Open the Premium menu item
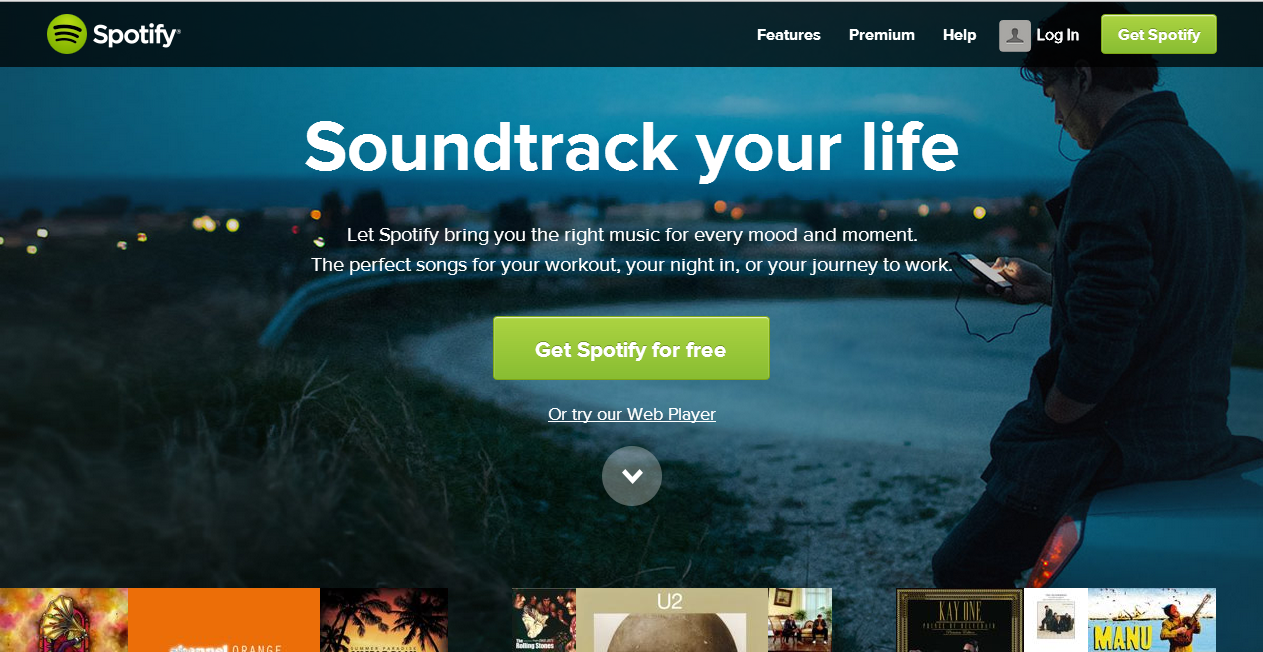 (x=882, y=35)
